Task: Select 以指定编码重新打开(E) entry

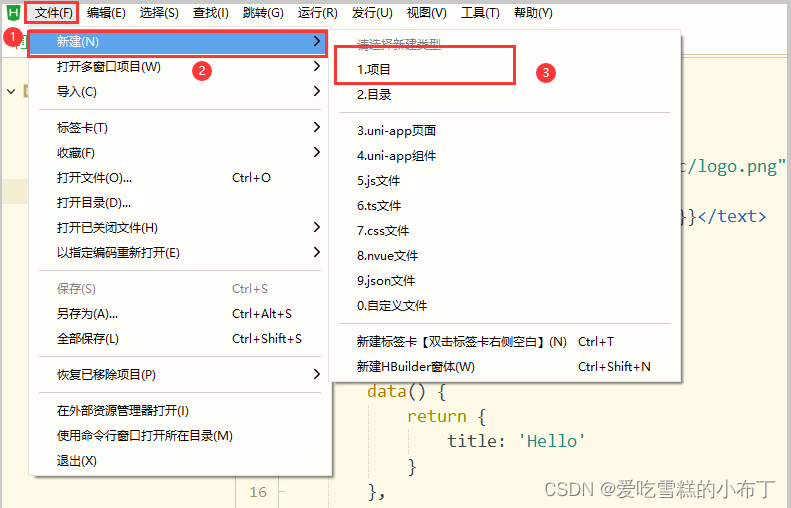Action: [179, 252]
